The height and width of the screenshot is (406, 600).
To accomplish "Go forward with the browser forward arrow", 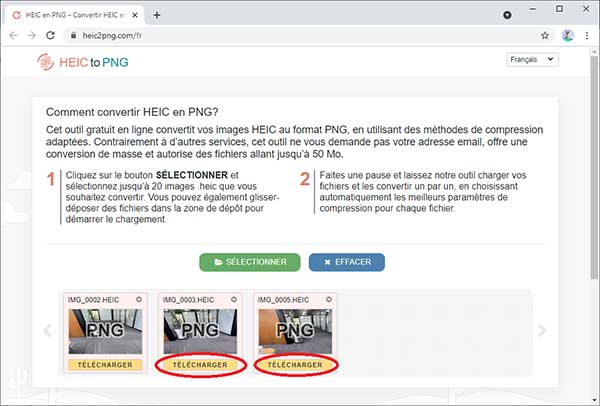I will click(32, 36).
